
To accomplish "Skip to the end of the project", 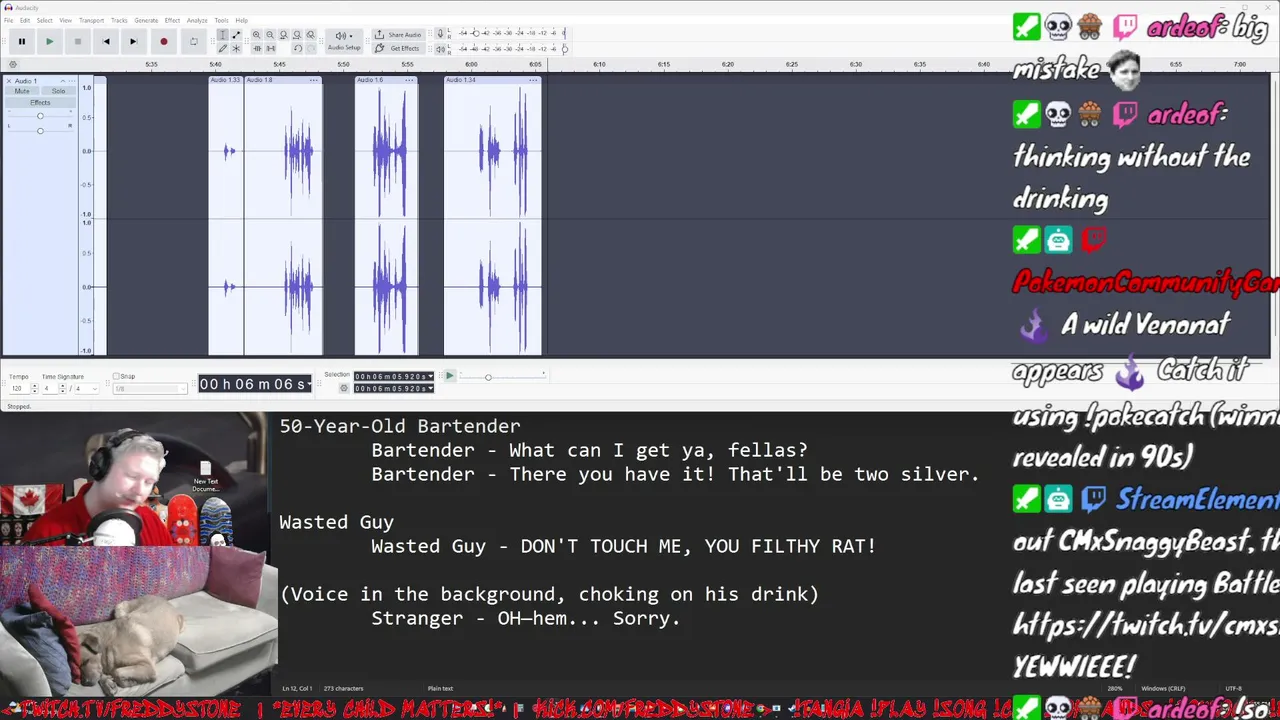I will [x=133, y=42].
